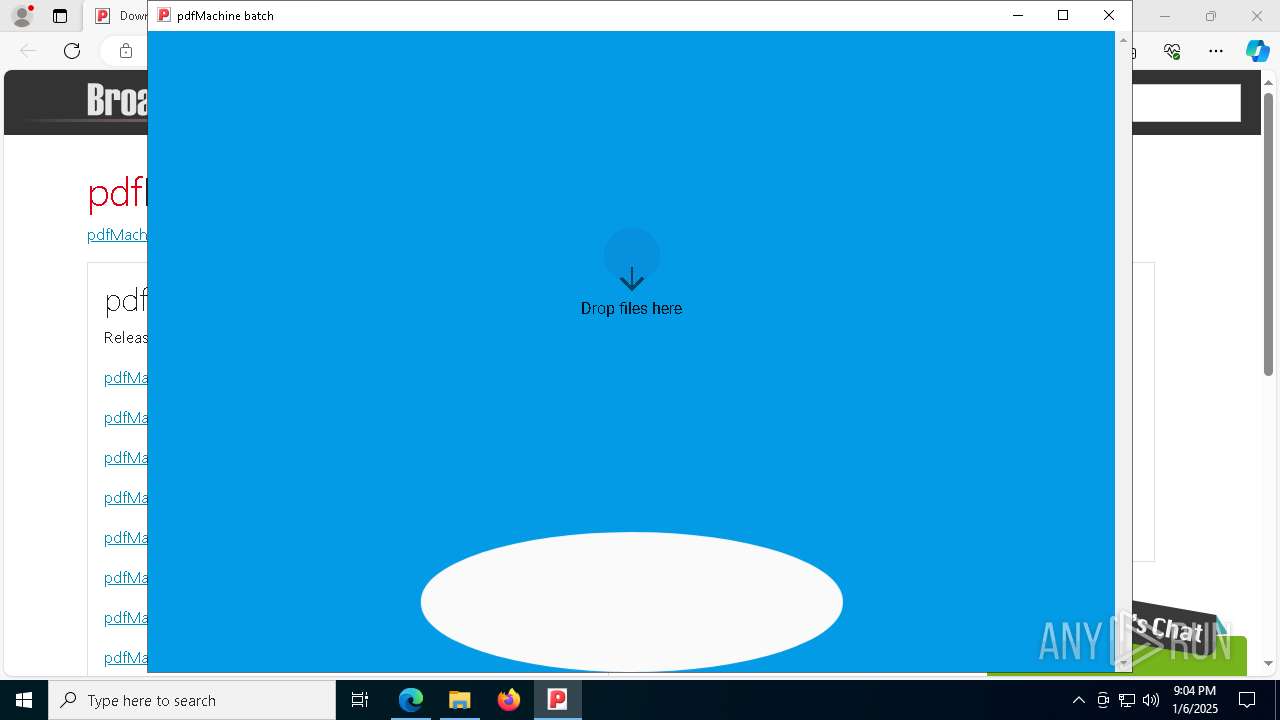Click the white oval button at the bottom
This screenshot has height=720, width=1280.
coord(631,602)
